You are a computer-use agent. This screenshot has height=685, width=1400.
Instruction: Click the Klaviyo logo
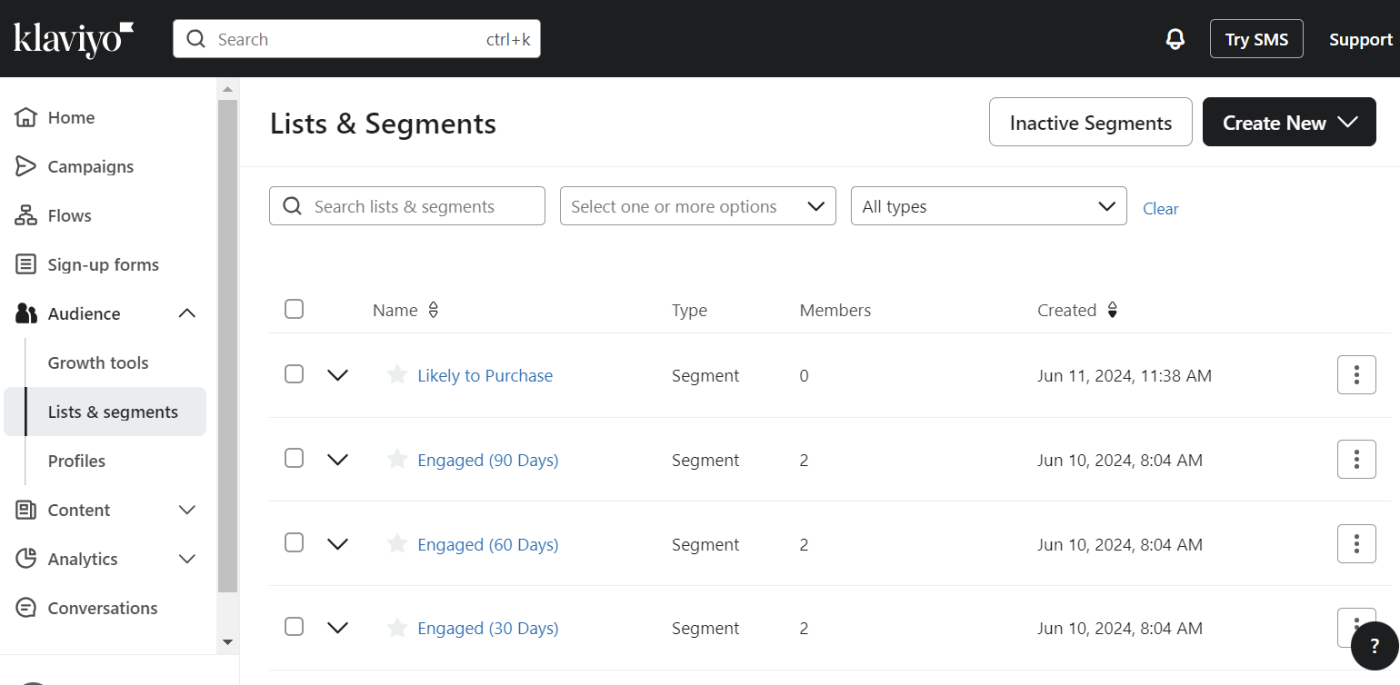coord(74,39)
